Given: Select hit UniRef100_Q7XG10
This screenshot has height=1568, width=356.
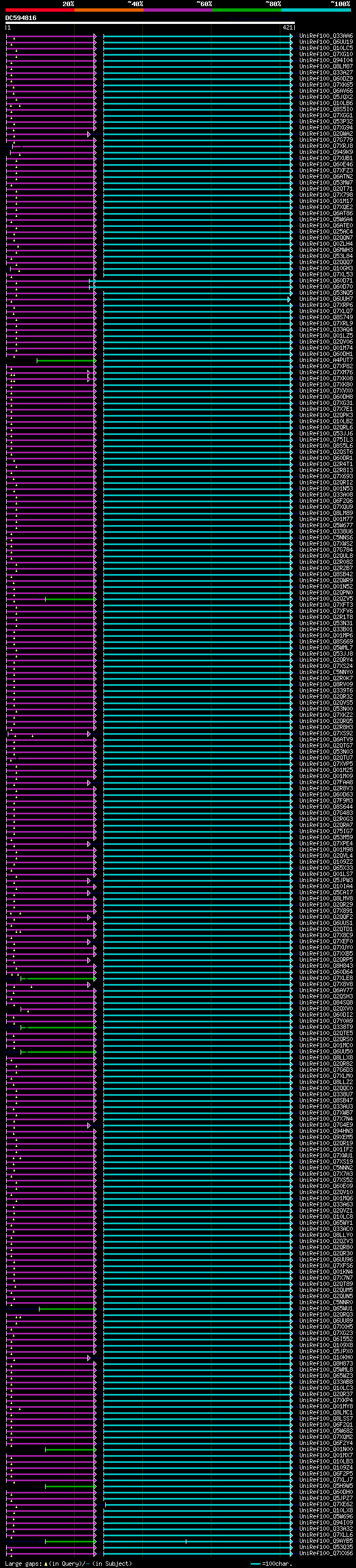Looking at the screenshot, I should [x=326, y=54].
